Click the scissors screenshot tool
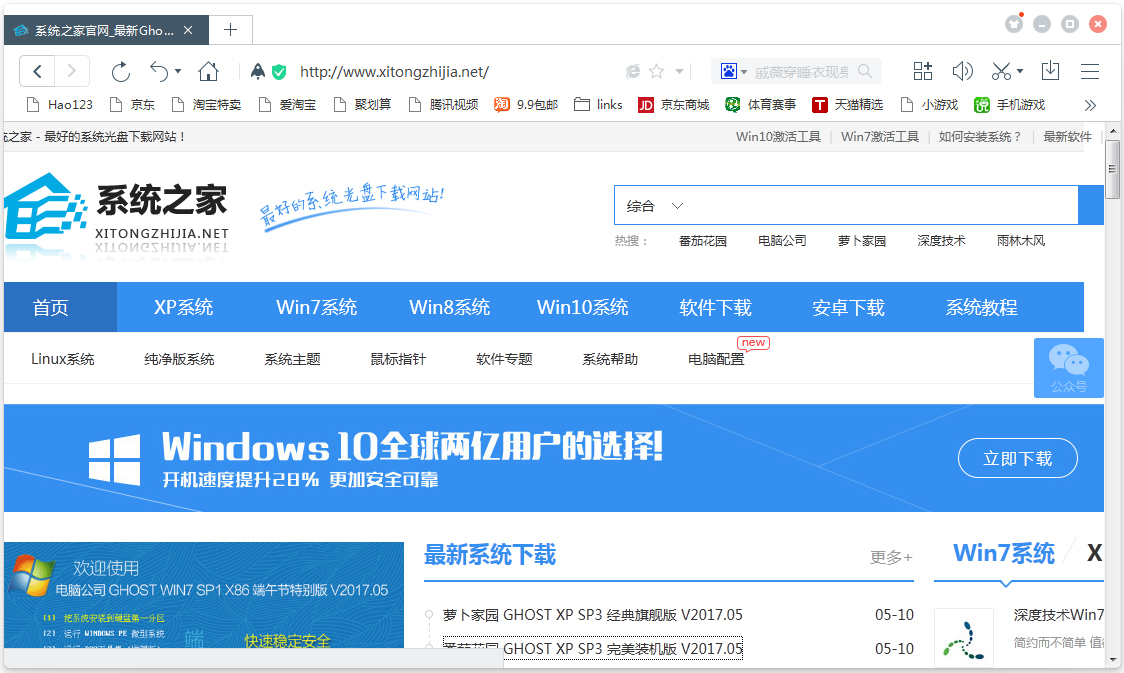Image resolution: width=1124 pixels, height=673 pixels. [1001, 71]
